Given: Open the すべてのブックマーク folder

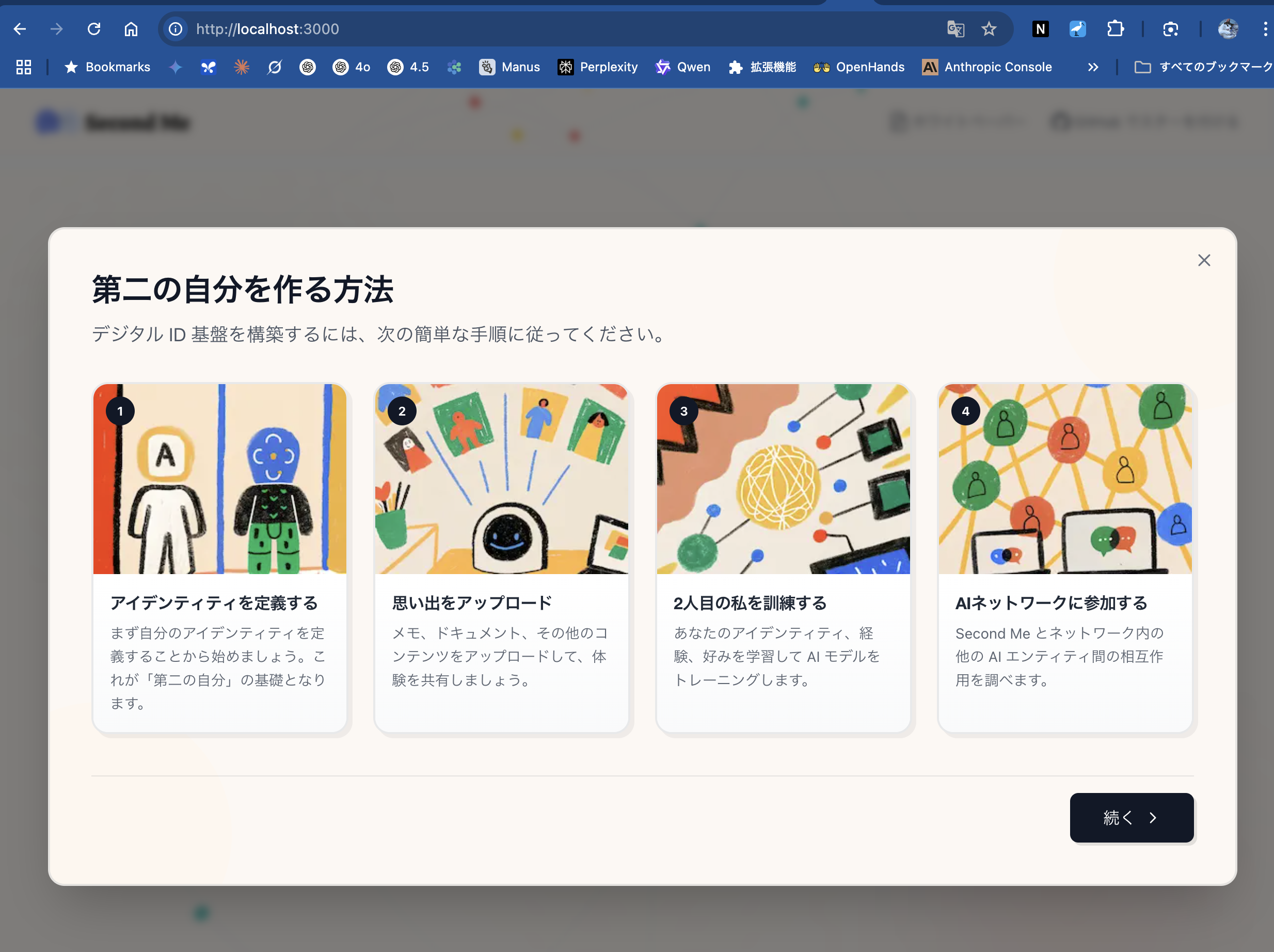Looking at the screenshot, I should [1204, 68].
